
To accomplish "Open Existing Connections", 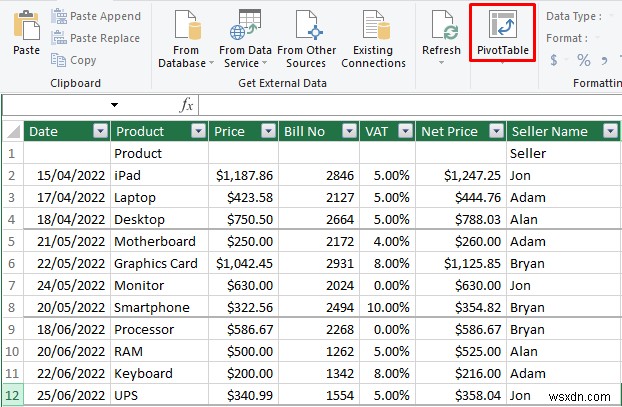I will point(373,39).
